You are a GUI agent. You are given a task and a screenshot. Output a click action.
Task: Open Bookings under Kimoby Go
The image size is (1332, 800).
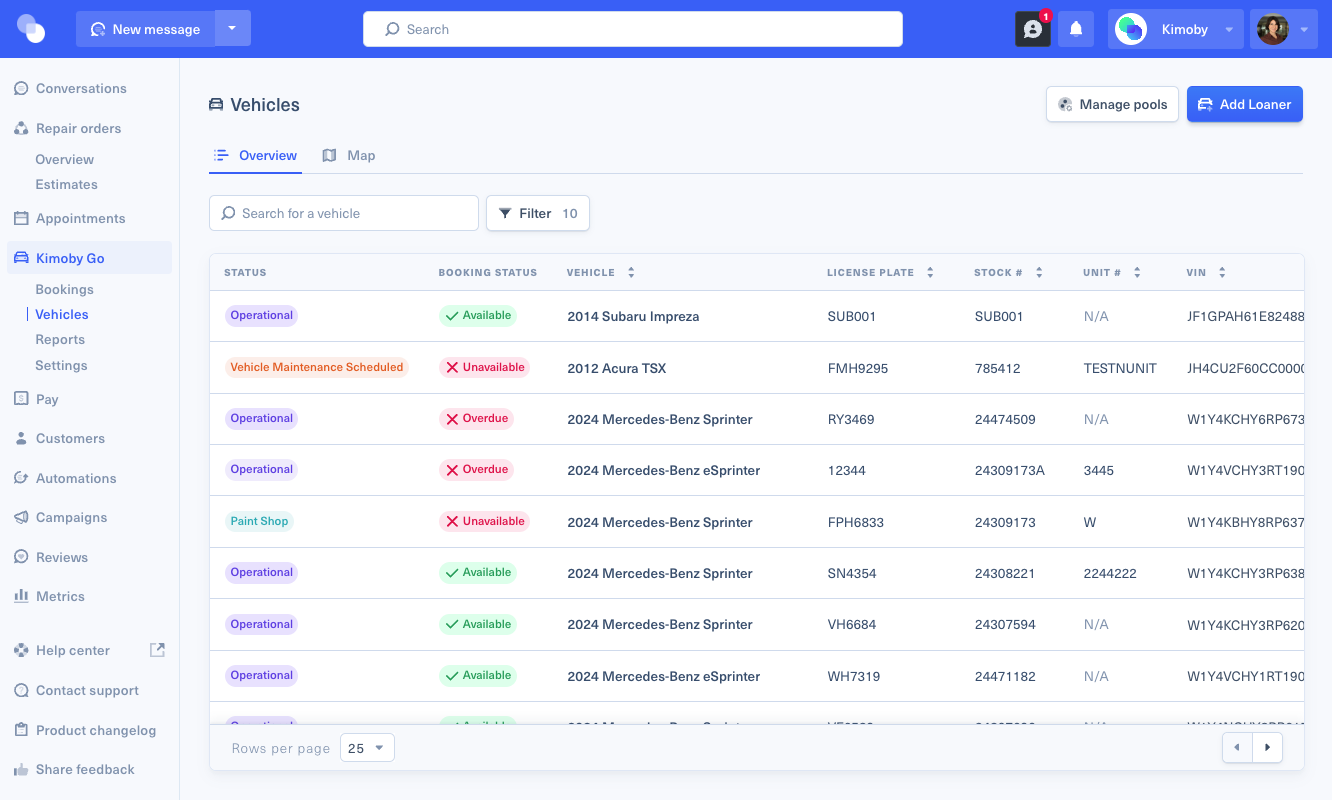coord(64,289)
